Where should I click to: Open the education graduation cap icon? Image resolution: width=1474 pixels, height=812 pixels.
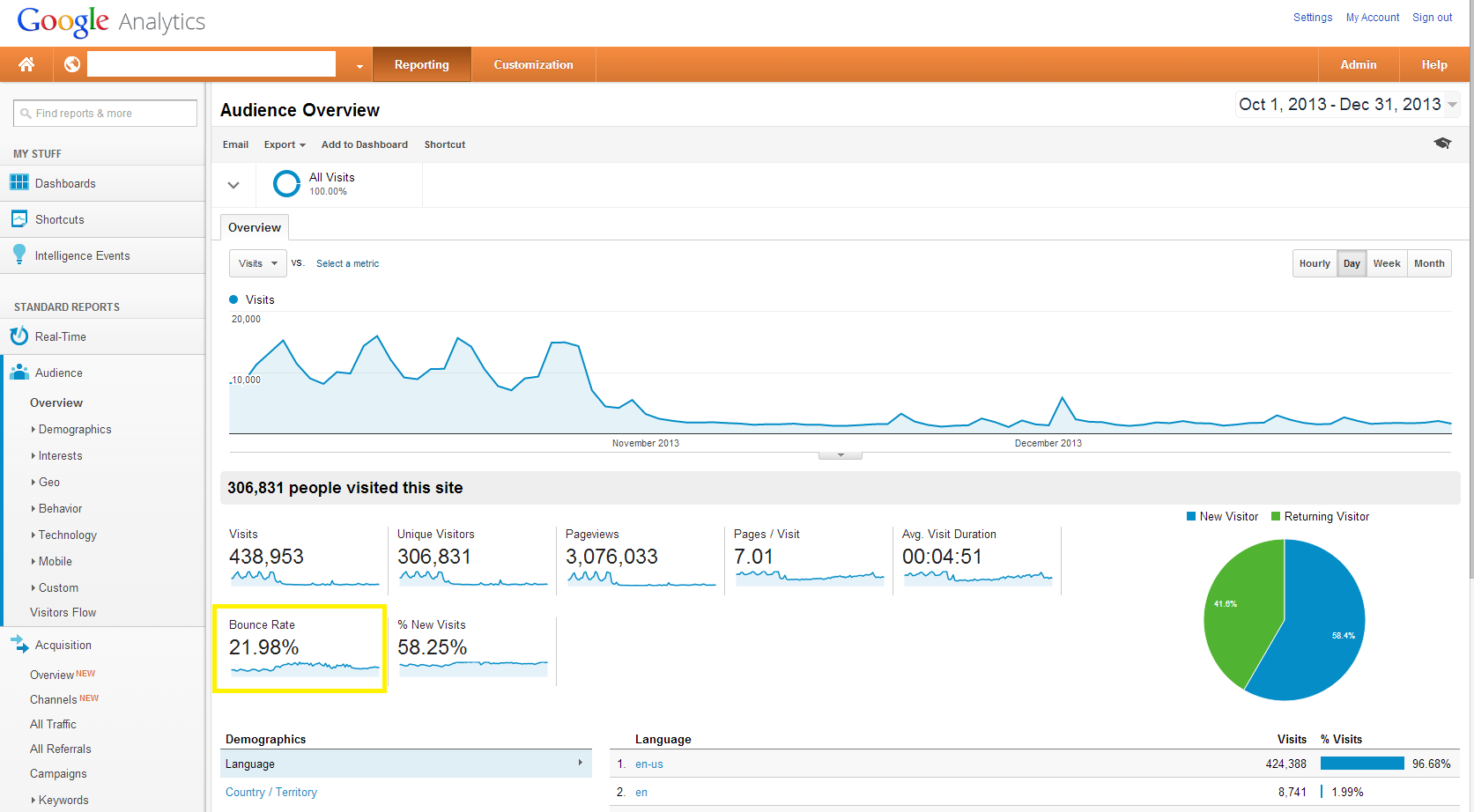pos(1442,143)
